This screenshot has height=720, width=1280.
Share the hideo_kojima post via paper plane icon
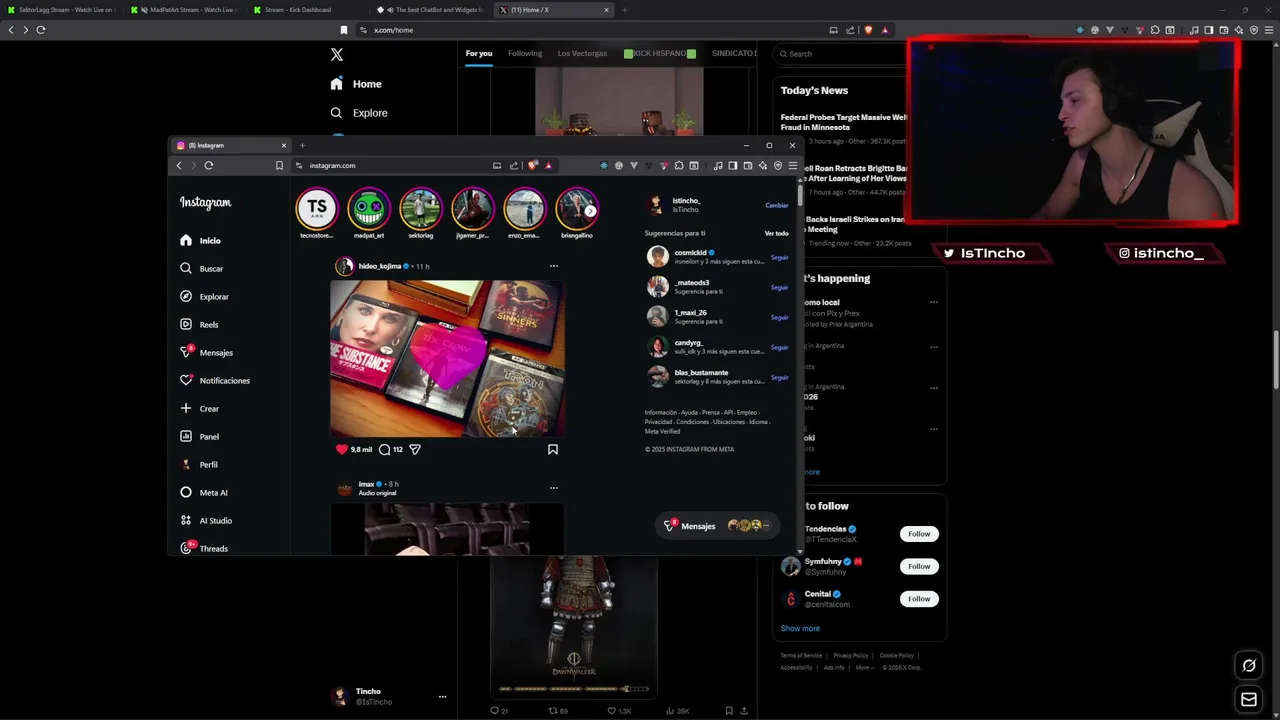[415, 450]
